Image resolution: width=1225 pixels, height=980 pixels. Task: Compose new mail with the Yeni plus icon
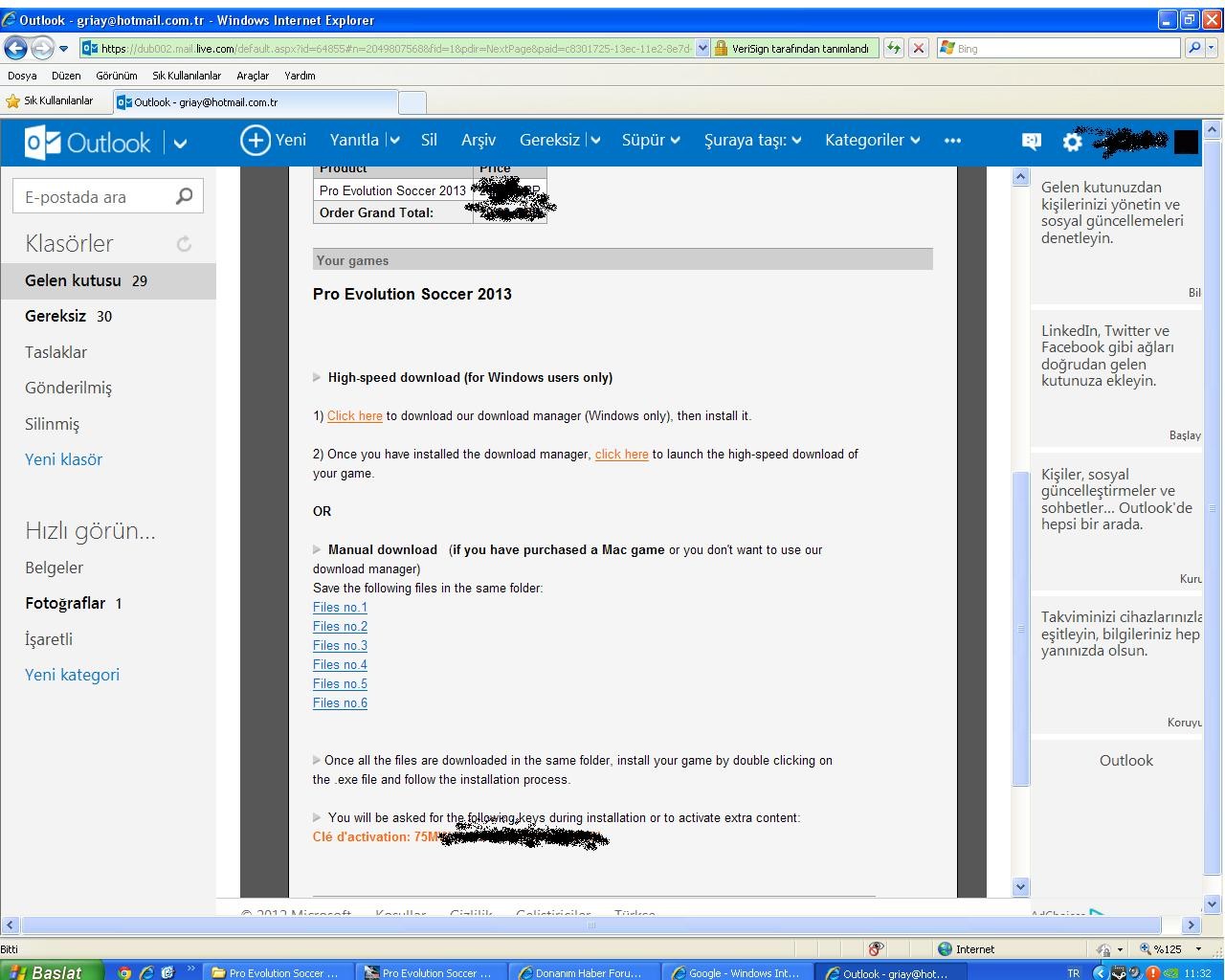256,141
